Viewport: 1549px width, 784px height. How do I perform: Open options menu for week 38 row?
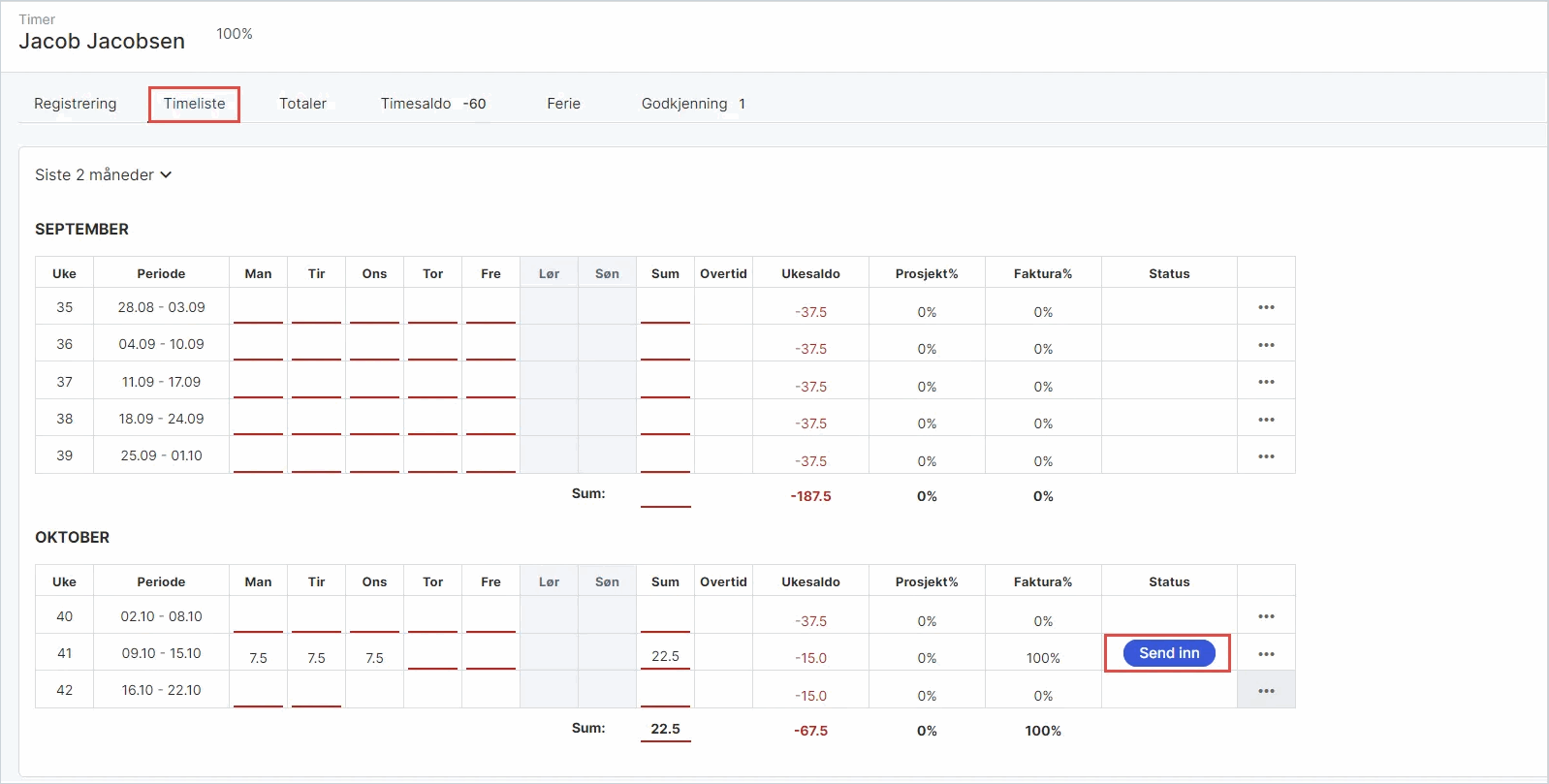[x=1266, y=420]
